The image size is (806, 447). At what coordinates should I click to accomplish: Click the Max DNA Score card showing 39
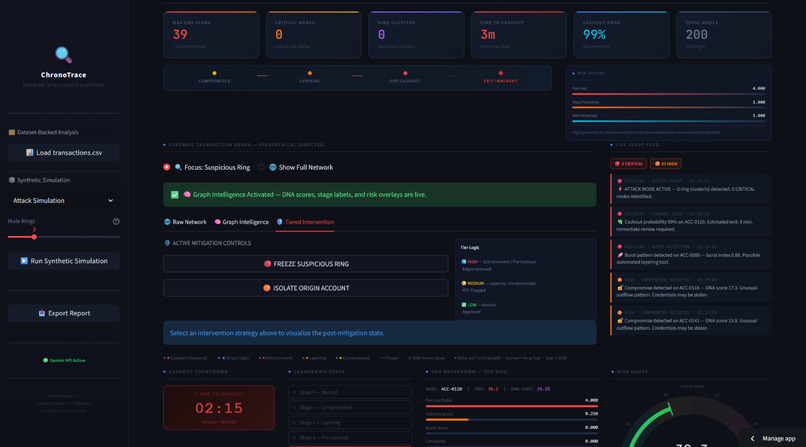pyautogui.click(x=211, y=34)
